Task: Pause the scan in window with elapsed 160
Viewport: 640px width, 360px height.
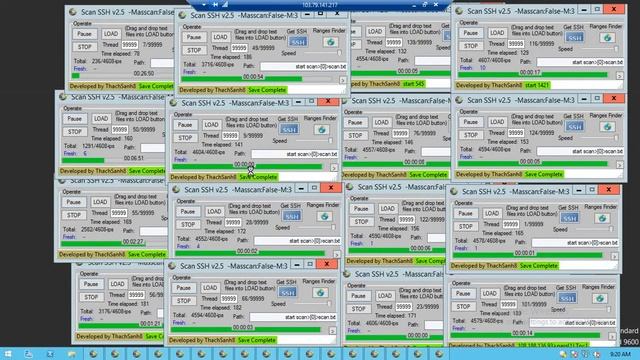Action: point(75,119)
